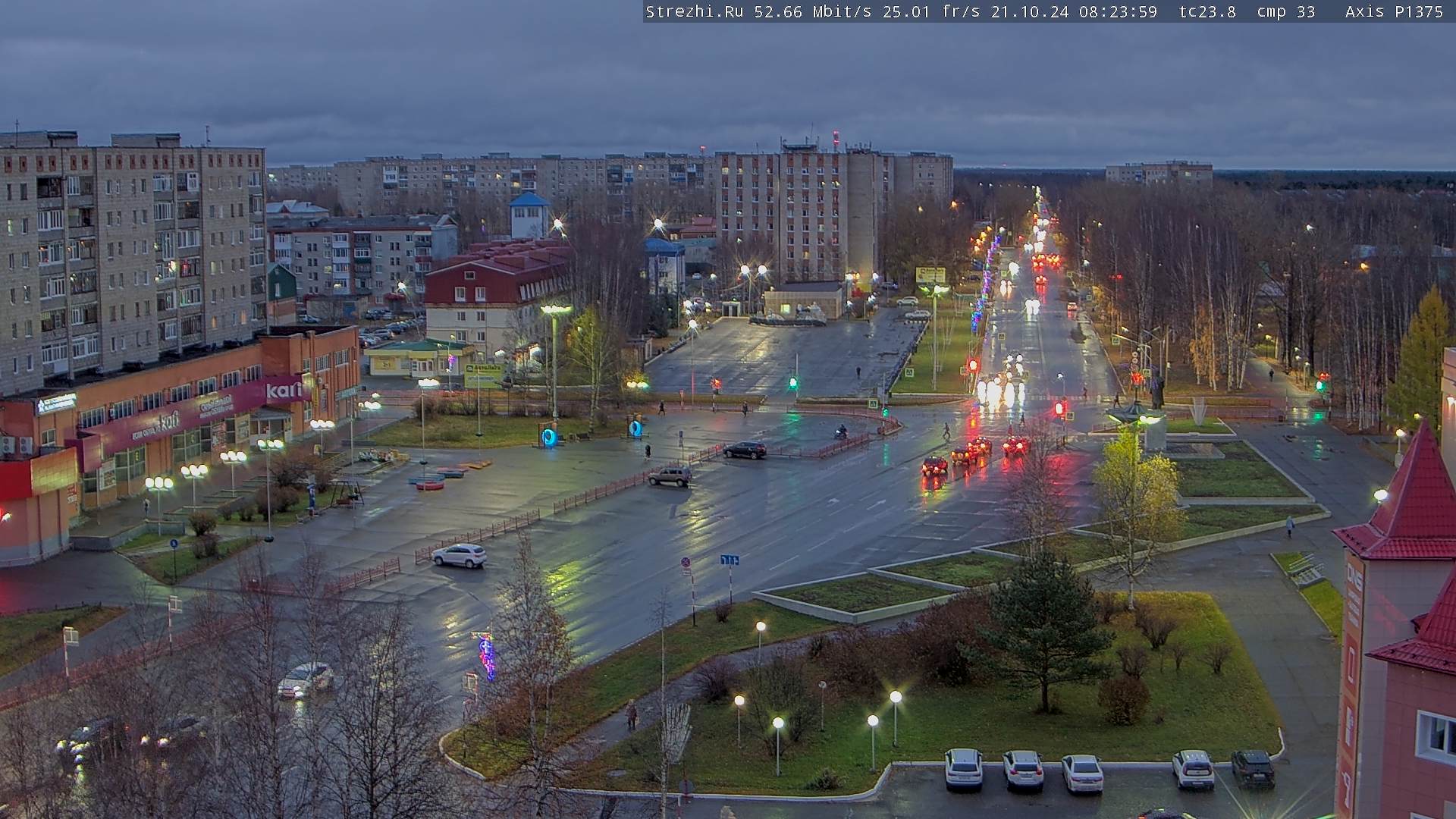Image resolution: width=1456 pixels, height=819 pixels.
Task: Click the kari store sign
Action: click(x=284, y=391)
